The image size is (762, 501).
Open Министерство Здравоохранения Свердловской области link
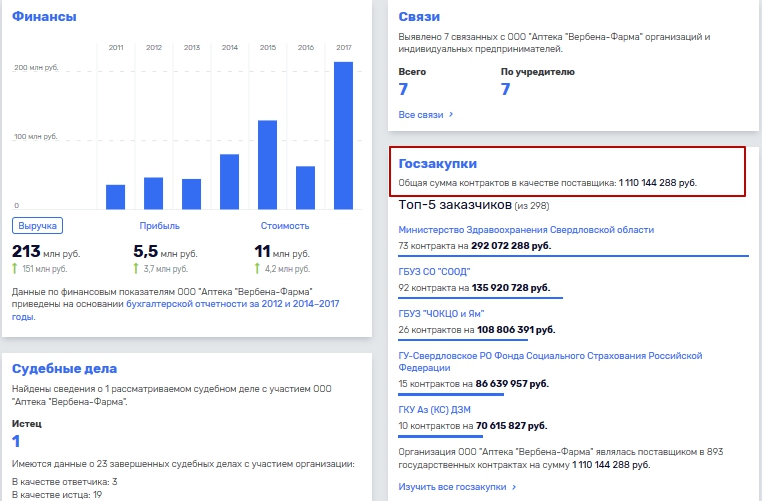tap(526, 229)
